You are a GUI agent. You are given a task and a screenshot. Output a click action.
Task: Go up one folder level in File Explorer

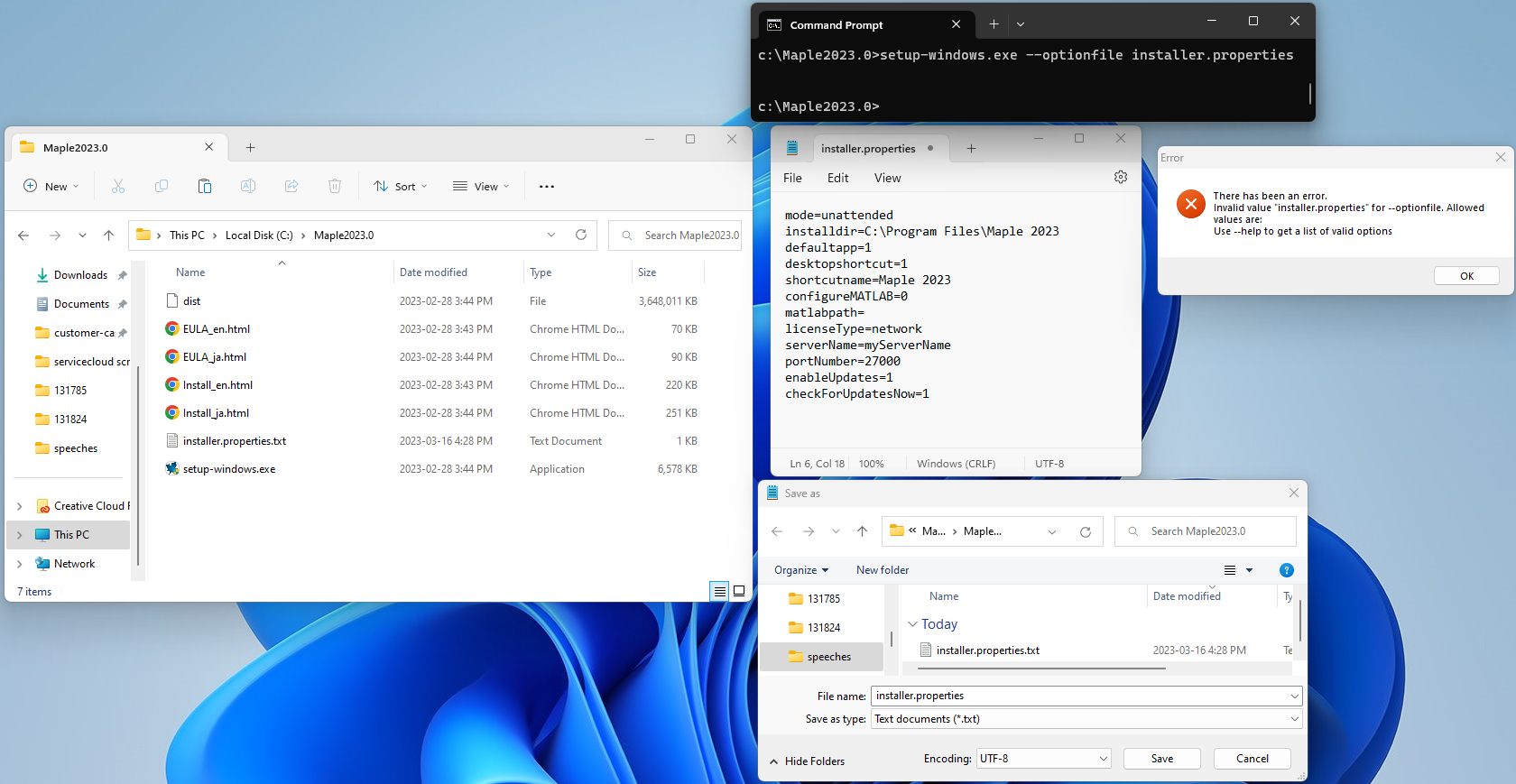coord(109,235)
